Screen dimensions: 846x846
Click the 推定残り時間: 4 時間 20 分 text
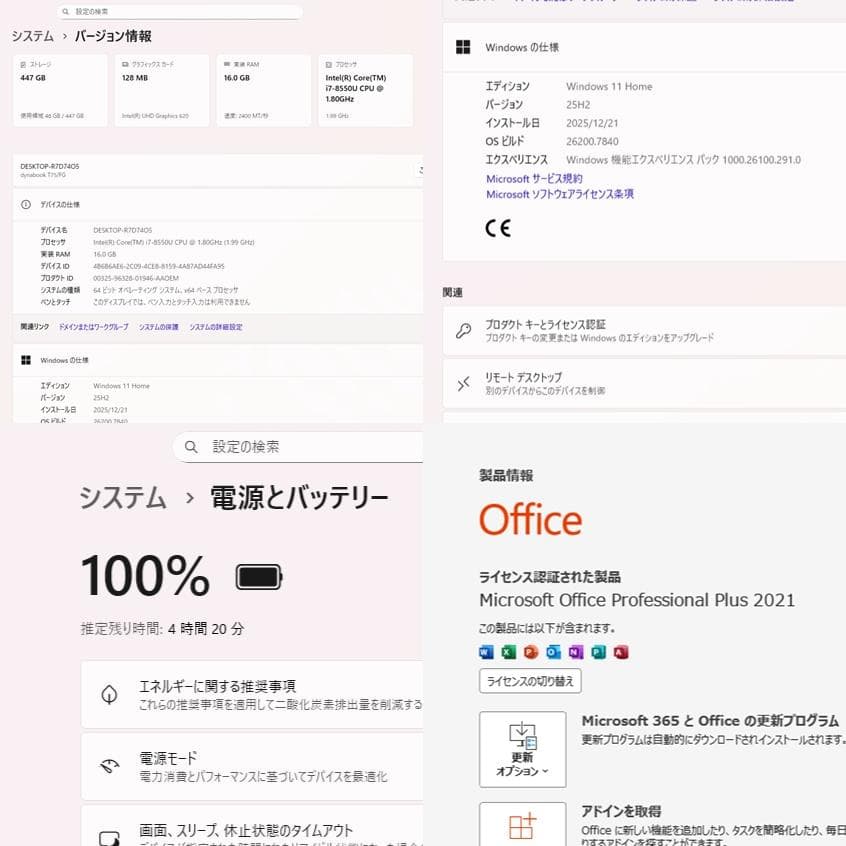[162, 629]
